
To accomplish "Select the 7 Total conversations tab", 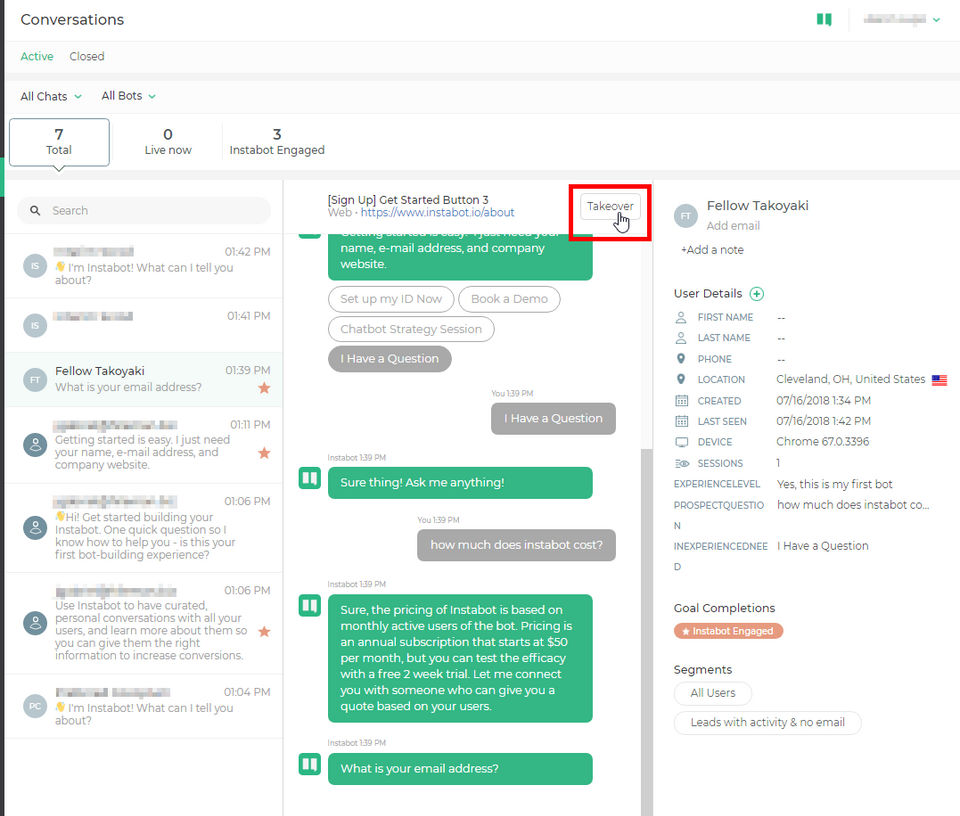I will pyautogui.click(x=59, y=142).
